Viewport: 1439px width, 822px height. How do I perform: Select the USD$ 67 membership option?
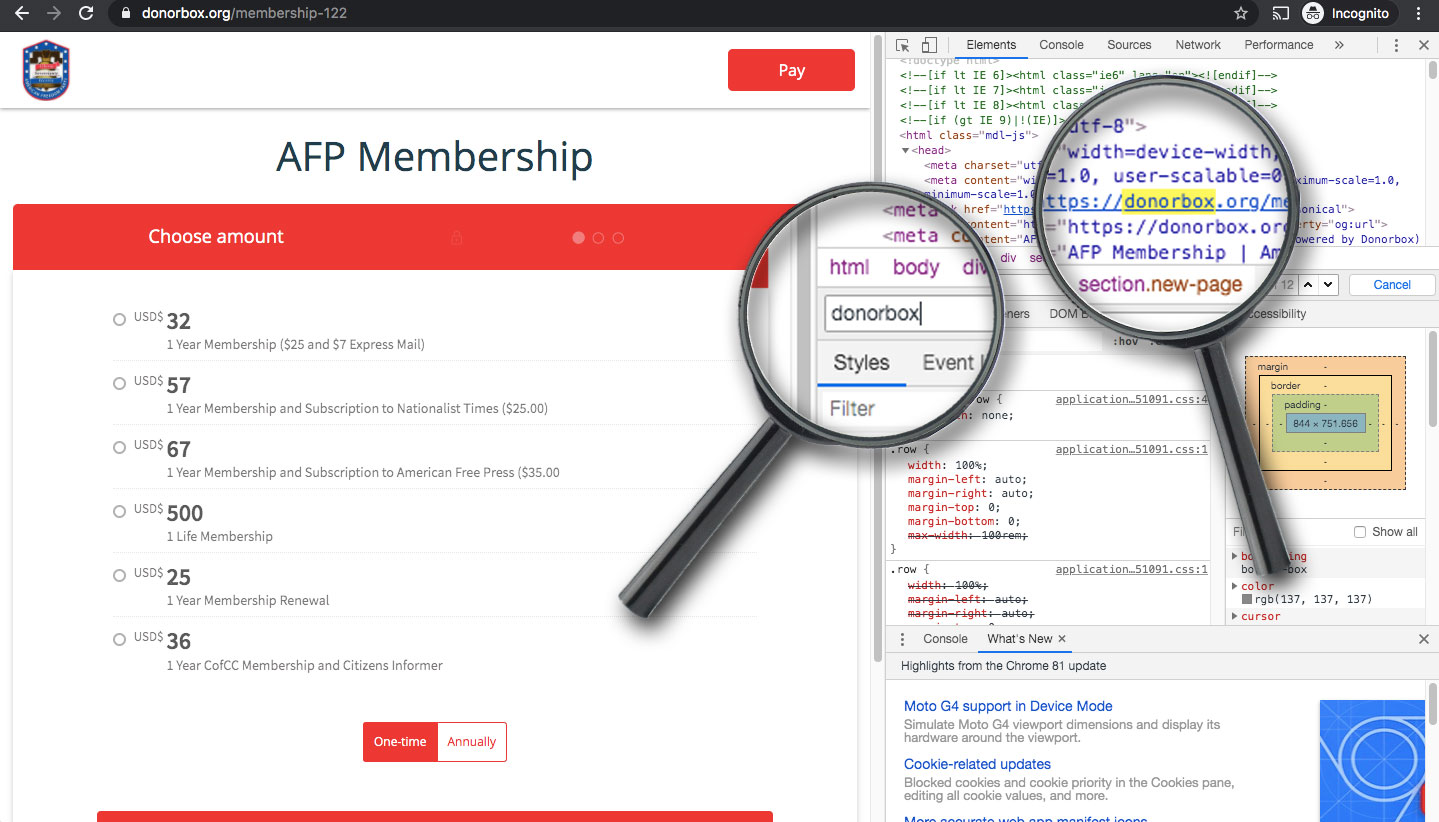point(119,447)
